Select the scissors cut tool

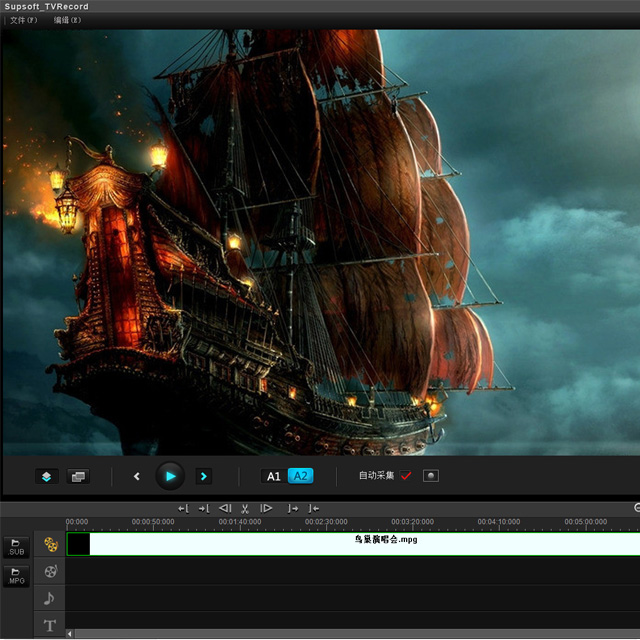click(x=245, y=509)
